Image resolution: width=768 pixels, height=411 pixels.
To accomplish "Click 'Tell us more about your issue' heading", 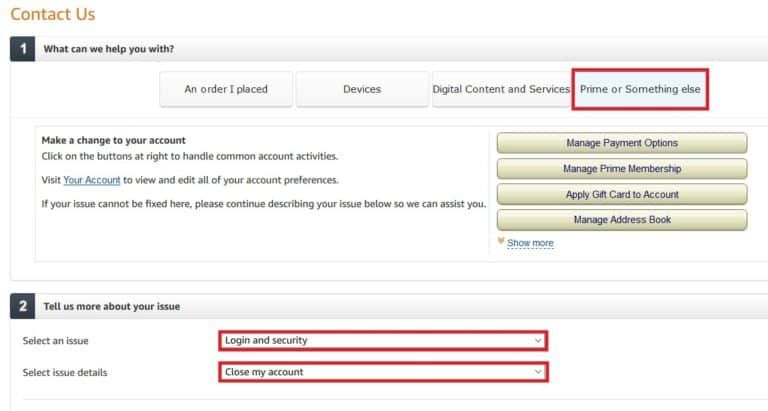I will click(112, 307).
